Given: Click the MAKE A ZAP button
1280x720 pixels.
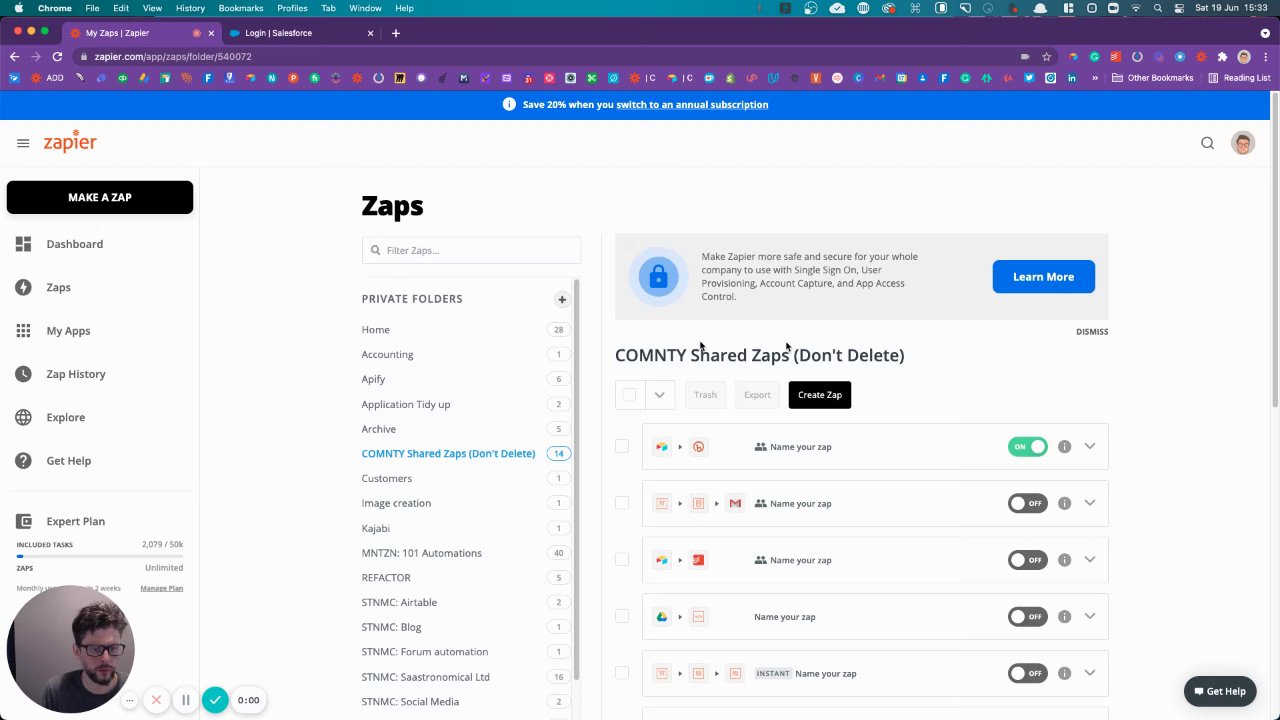Looking at the screenshot, I should click(x=100, y=197).
